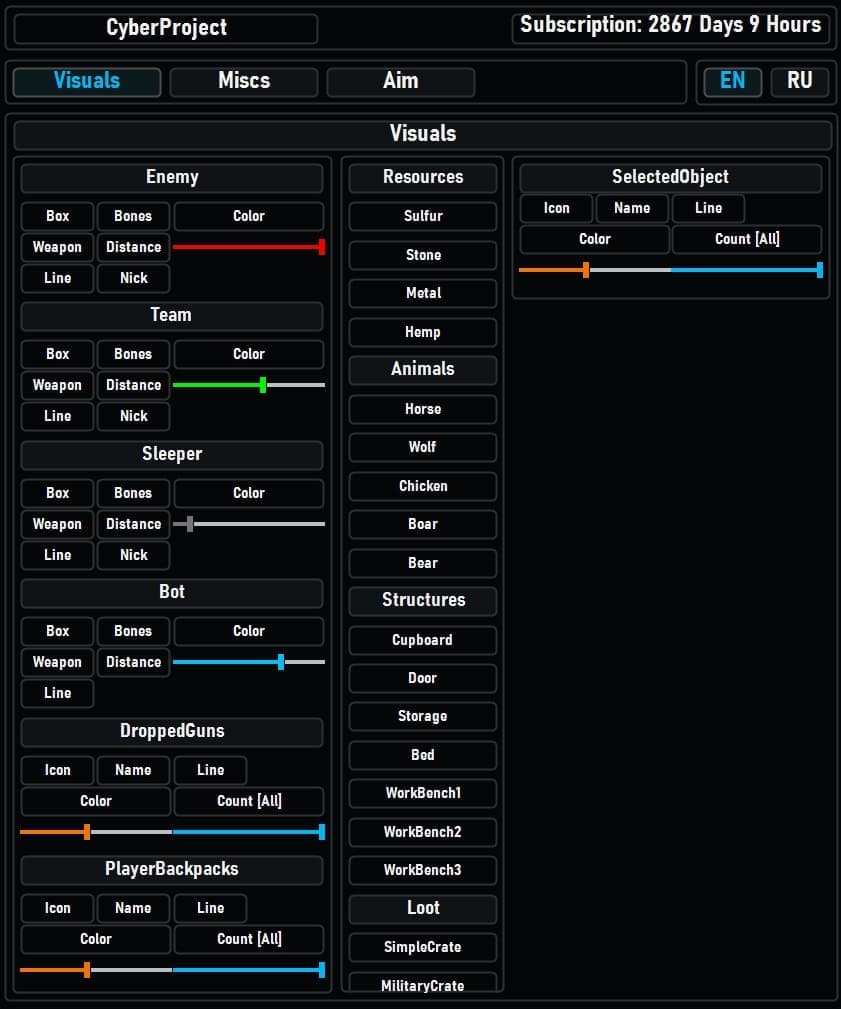Enable the Wolf animal option
Screen dimensions: 841x1009
[x=423, y=447]
